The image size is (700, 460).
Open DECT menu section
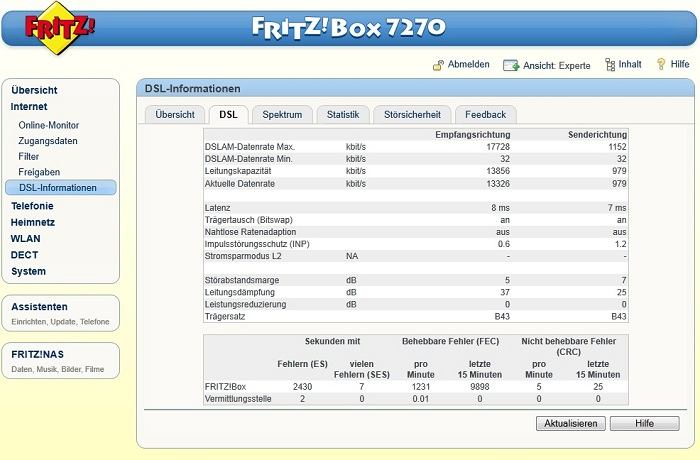[25, 255]
